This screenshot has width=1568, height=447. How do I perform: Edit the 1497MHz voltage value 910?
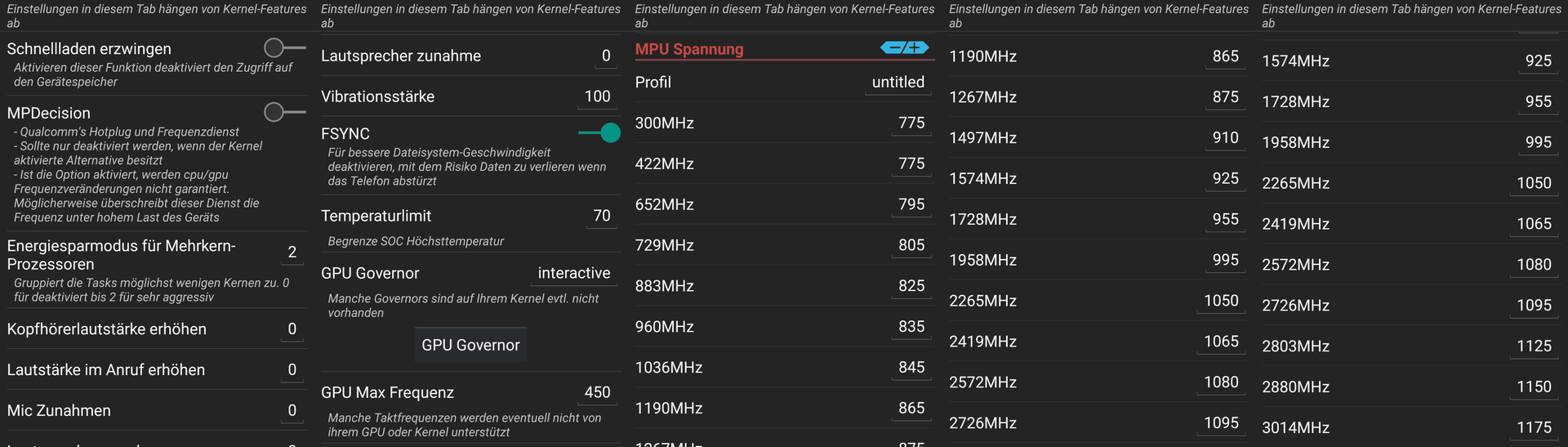(1225, 138)
